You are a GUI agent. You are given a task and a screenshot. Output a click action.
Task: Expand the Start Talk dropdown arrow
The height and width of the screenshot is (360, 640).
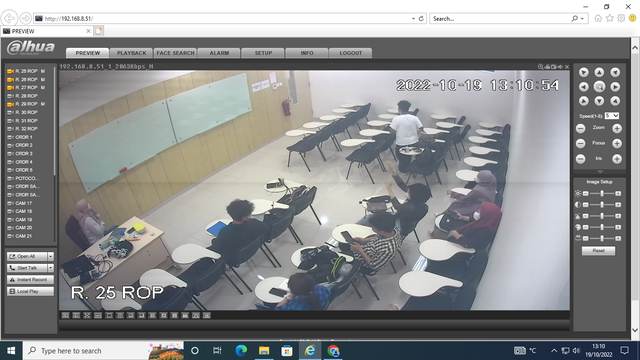point(51,268)
